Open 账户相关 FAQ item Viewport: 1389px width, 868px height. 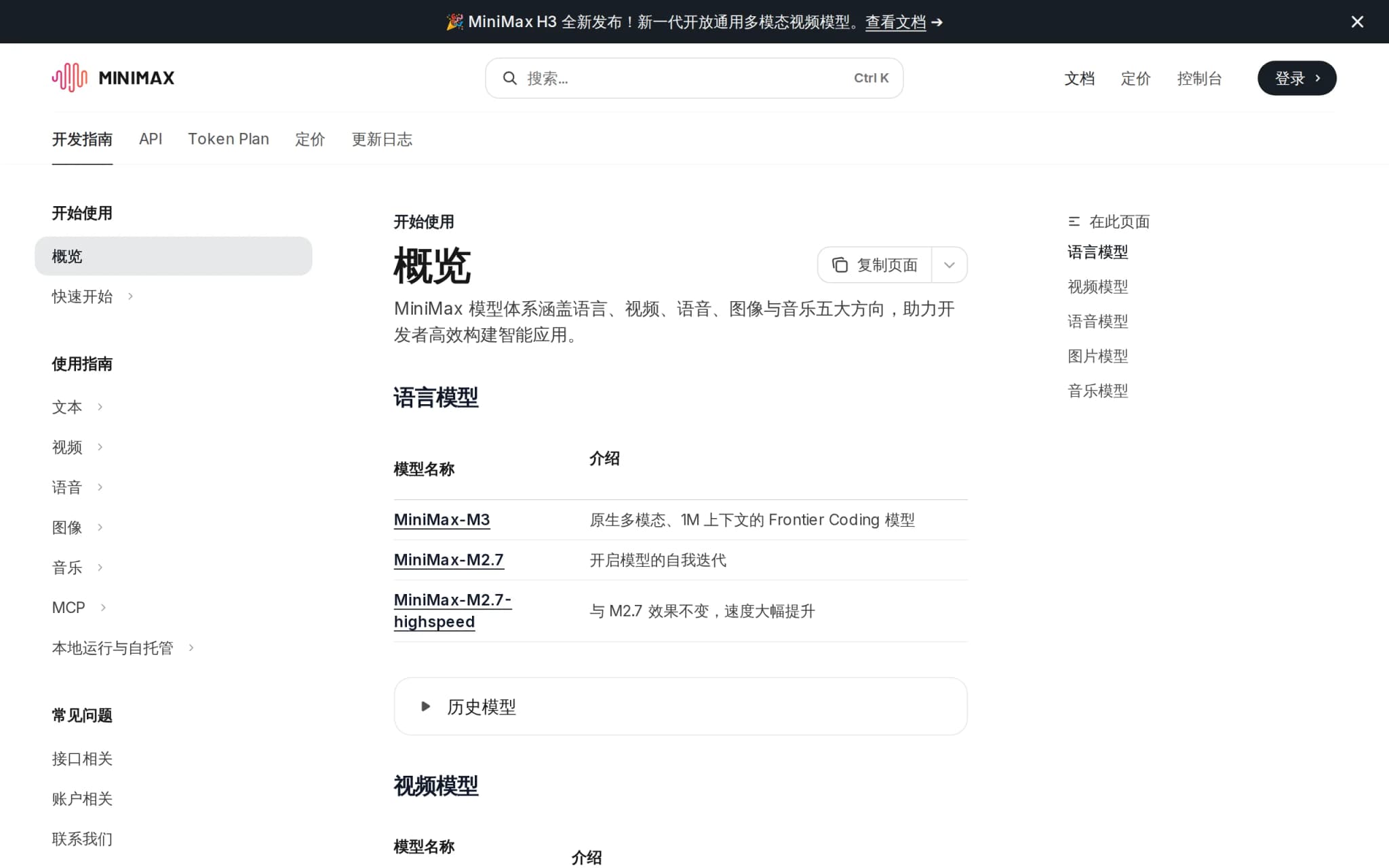point(82,798)
